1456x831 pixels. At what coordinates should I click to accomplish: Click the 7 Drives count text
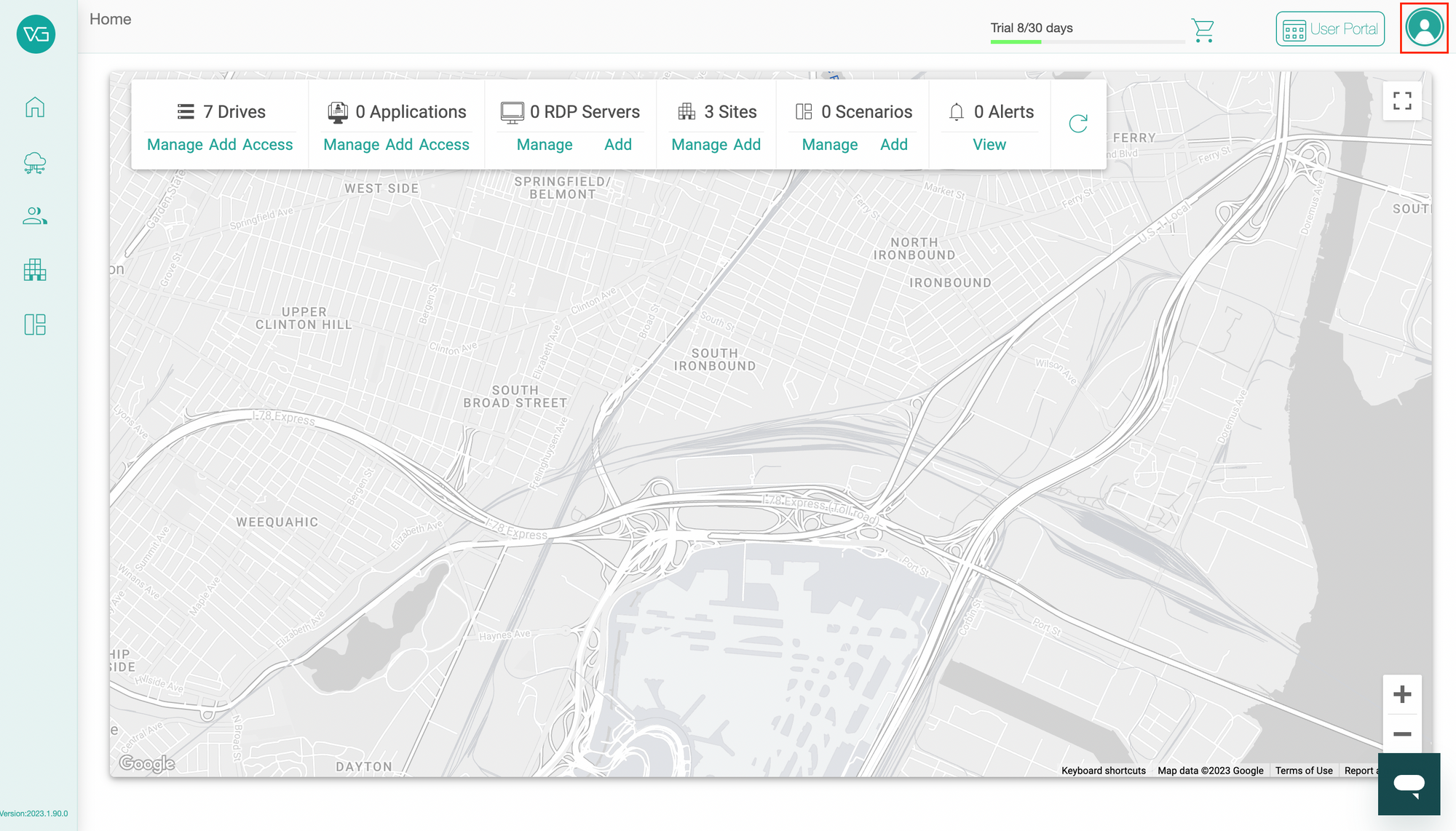[x=234, y=112]
